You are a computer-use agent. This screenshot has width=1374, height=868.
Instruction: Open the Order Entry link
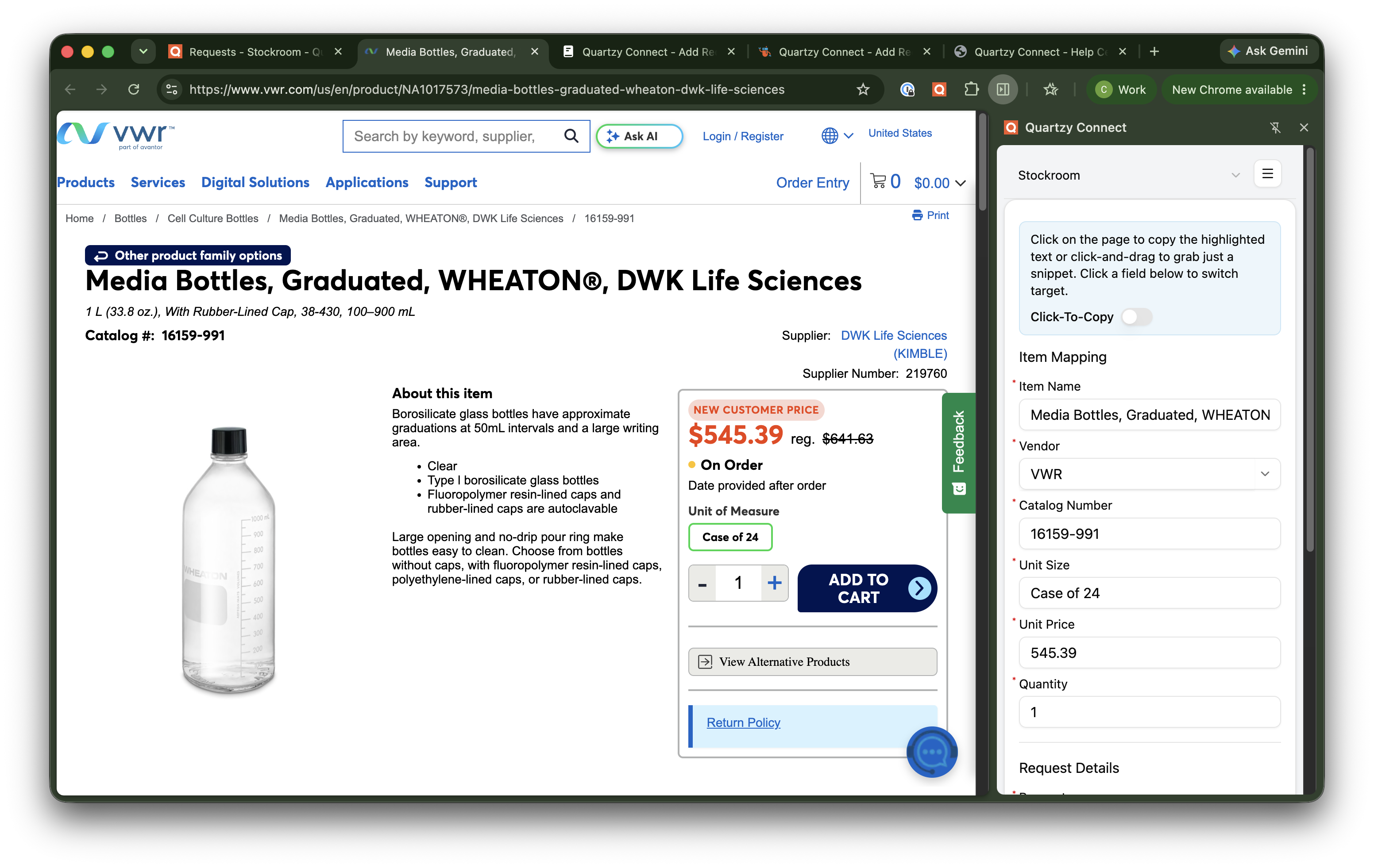click(x=813, y=183)
